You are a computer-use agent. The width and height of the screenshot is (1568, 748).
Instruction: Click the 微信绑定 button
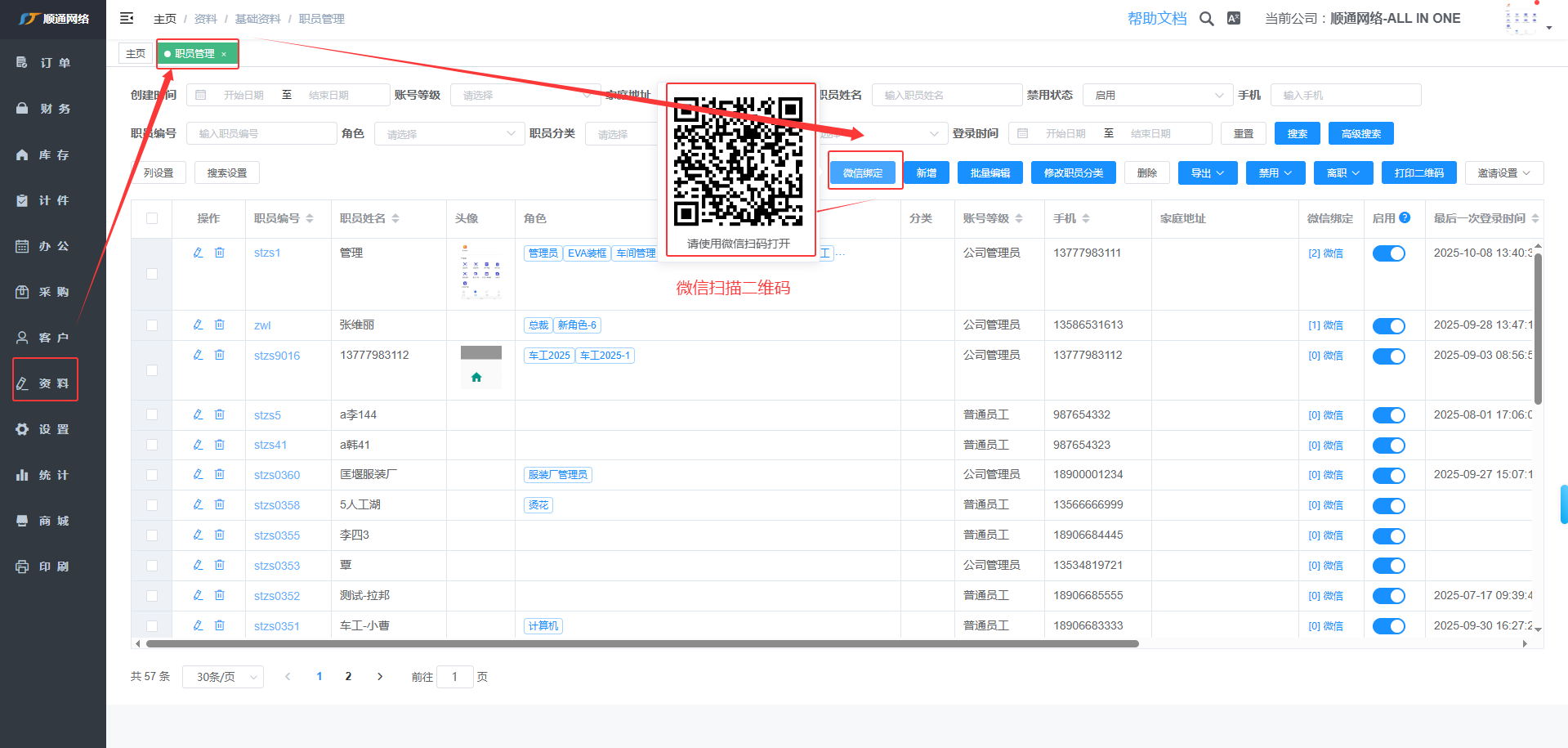pos(863,172)
